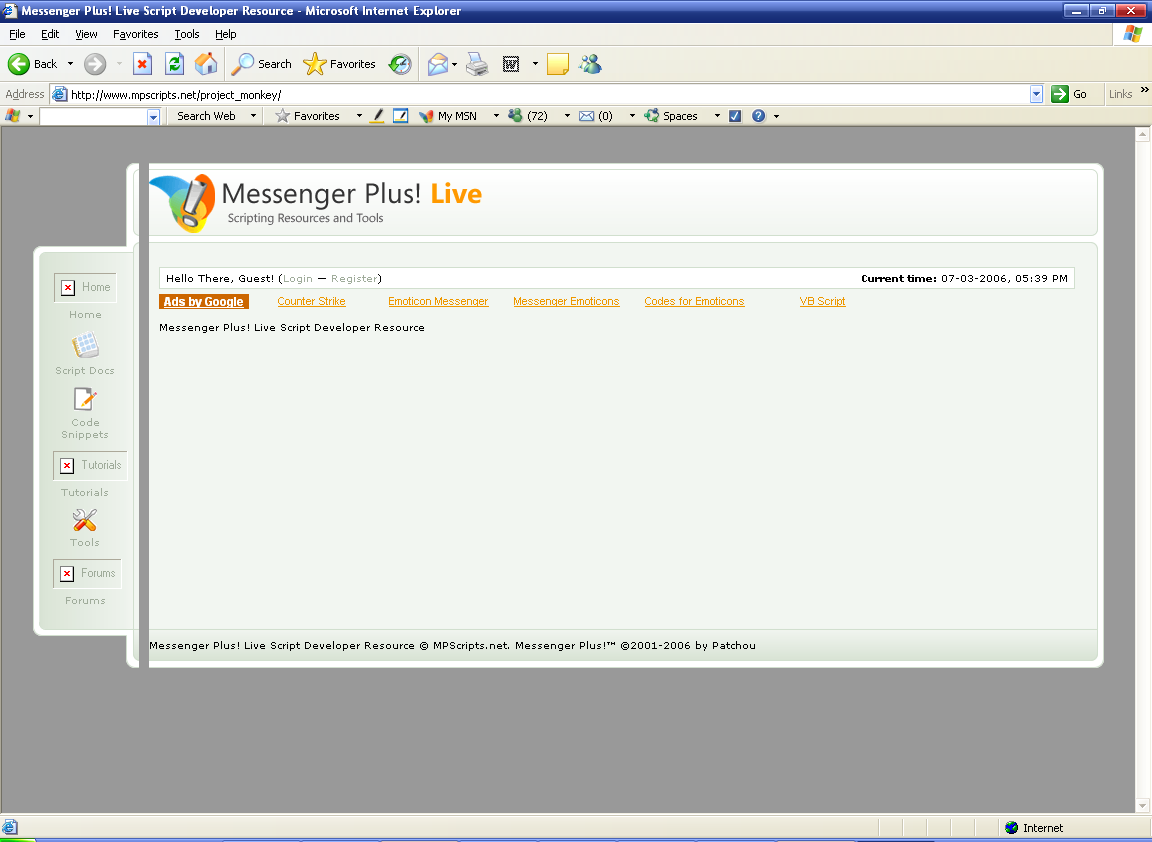Open the Tools menu
1152x842 pixels.
click(187, 34)
